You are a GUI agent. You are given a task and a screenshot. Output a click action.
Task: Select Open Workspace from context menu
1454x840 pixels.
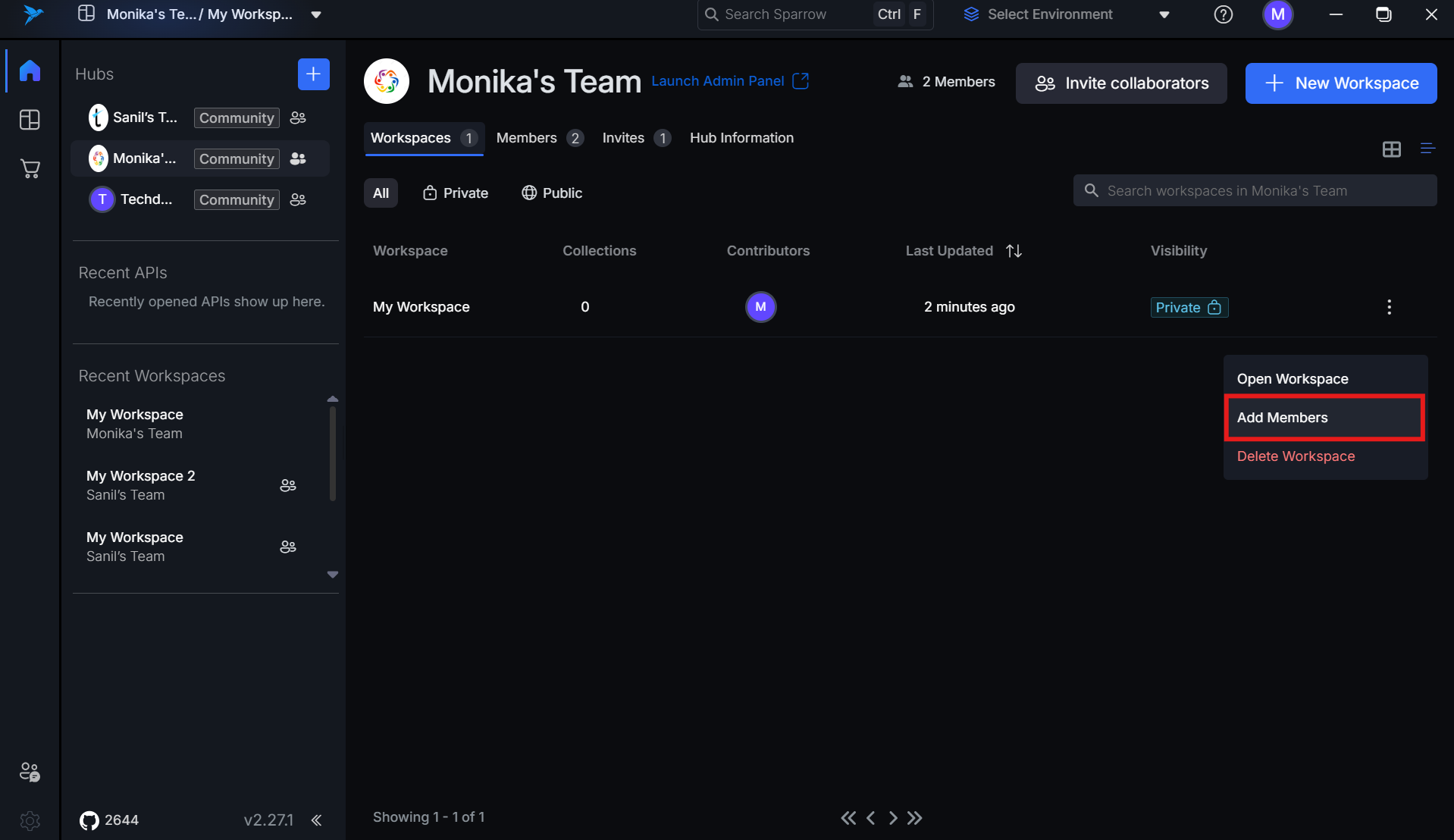pyautogui.click(x=1325, y=379)
